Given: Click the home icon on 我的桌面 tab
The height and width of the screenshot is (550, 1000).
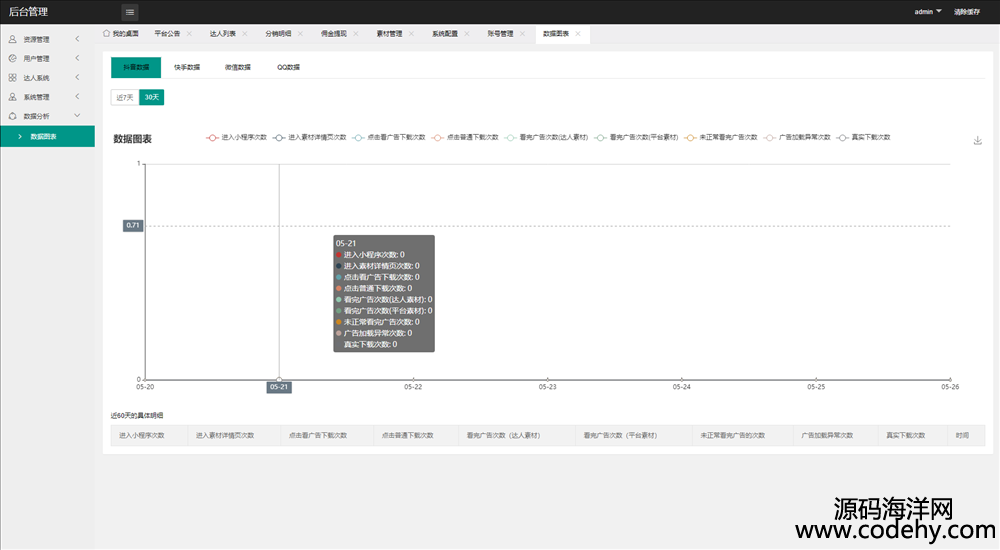Looking at the screenshot, I should click(107, 33).
